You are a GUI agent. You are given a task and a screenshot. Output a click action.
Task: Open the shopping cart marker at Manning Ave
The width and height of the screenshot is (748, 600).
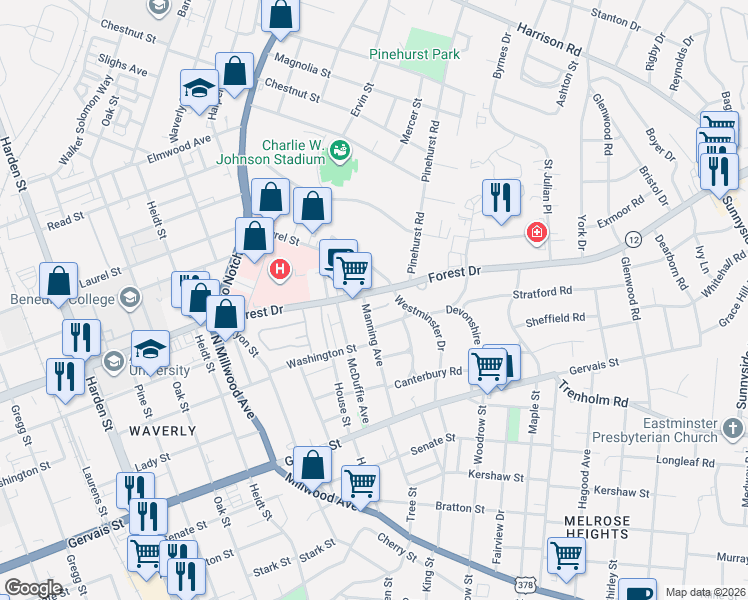(x=353, y=272)
